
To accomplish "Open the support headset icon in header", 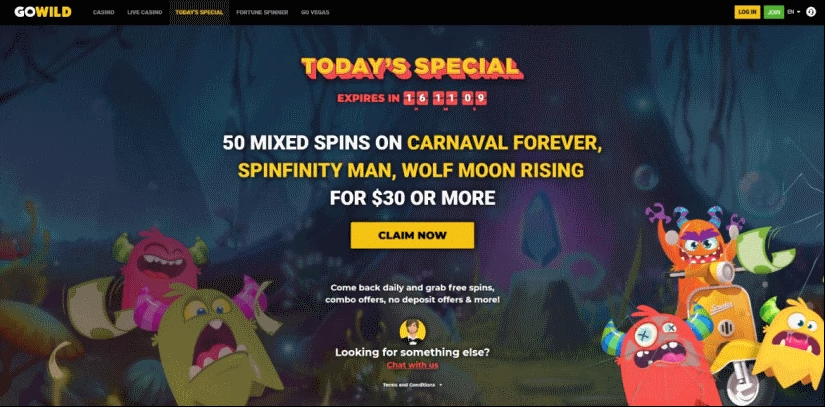I will pos(811,12).
